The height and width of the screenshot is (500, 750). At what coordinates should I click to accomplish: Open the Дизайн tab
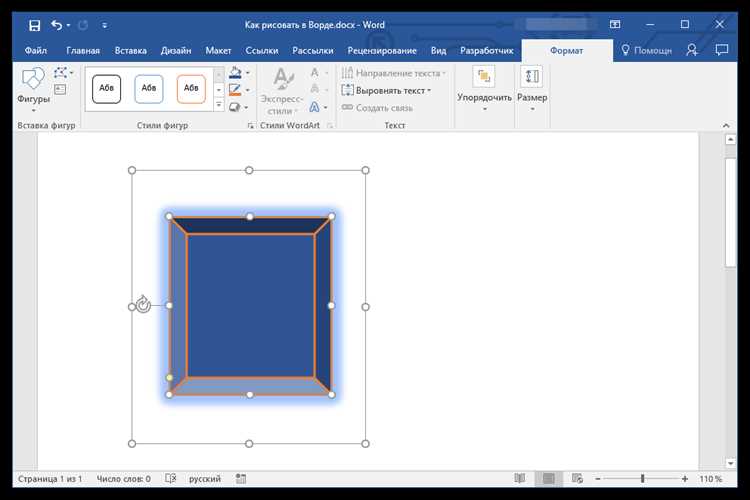tap(176, 50)
